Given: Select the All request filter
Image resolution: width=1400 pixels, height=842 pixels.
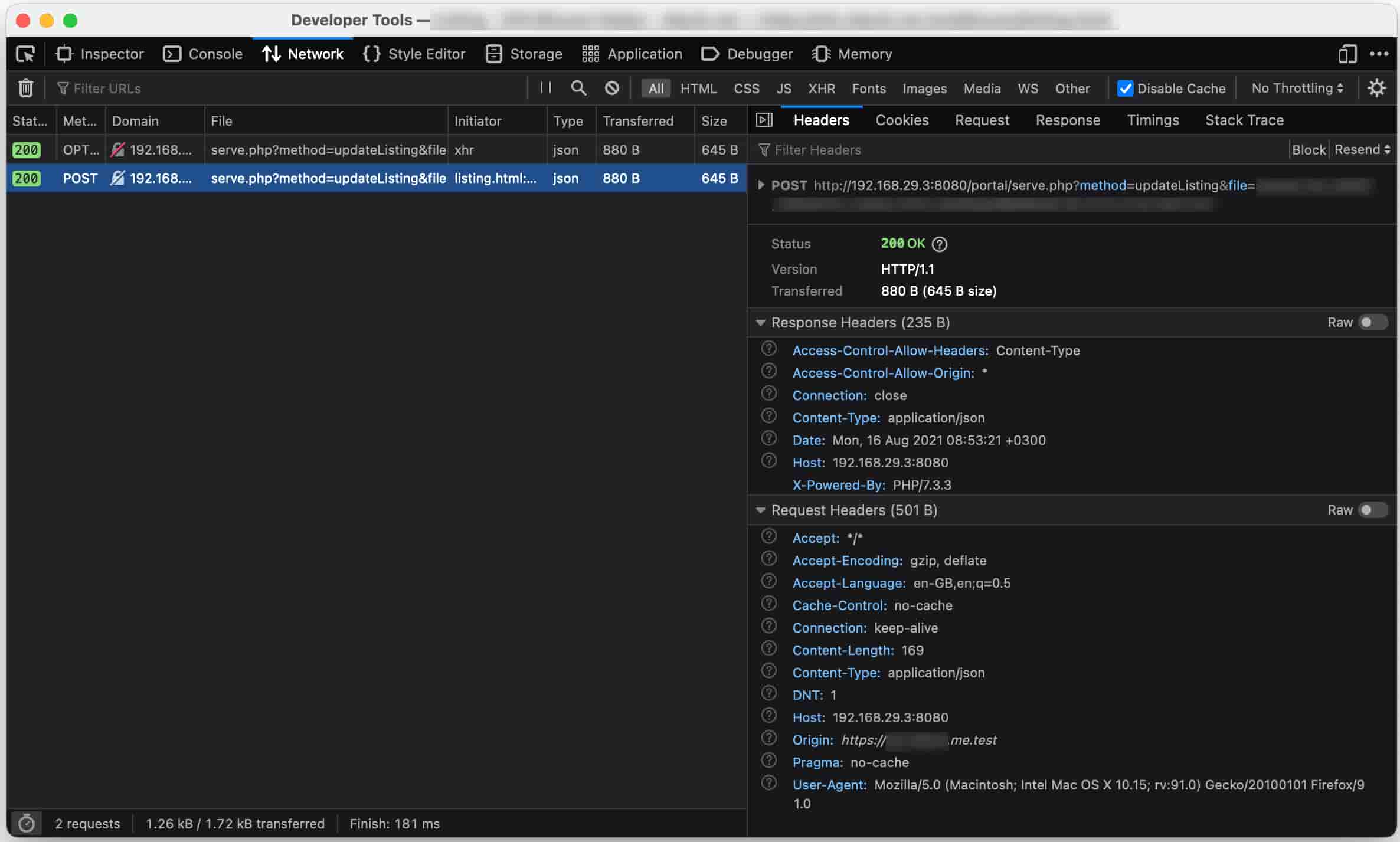Looking at the screenshot, I should (x=656, y=89).
